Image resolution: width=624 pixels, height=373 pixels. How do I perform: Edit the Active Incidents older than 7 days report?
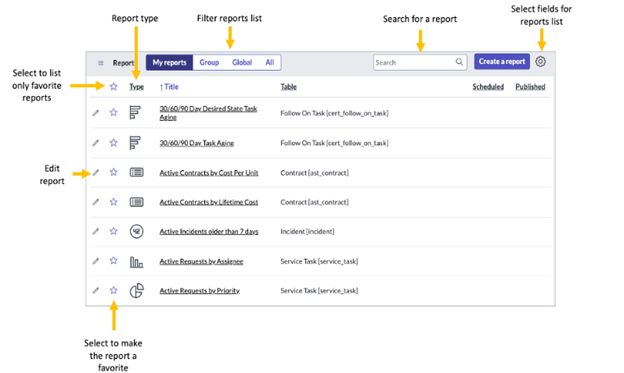point(96,231)
